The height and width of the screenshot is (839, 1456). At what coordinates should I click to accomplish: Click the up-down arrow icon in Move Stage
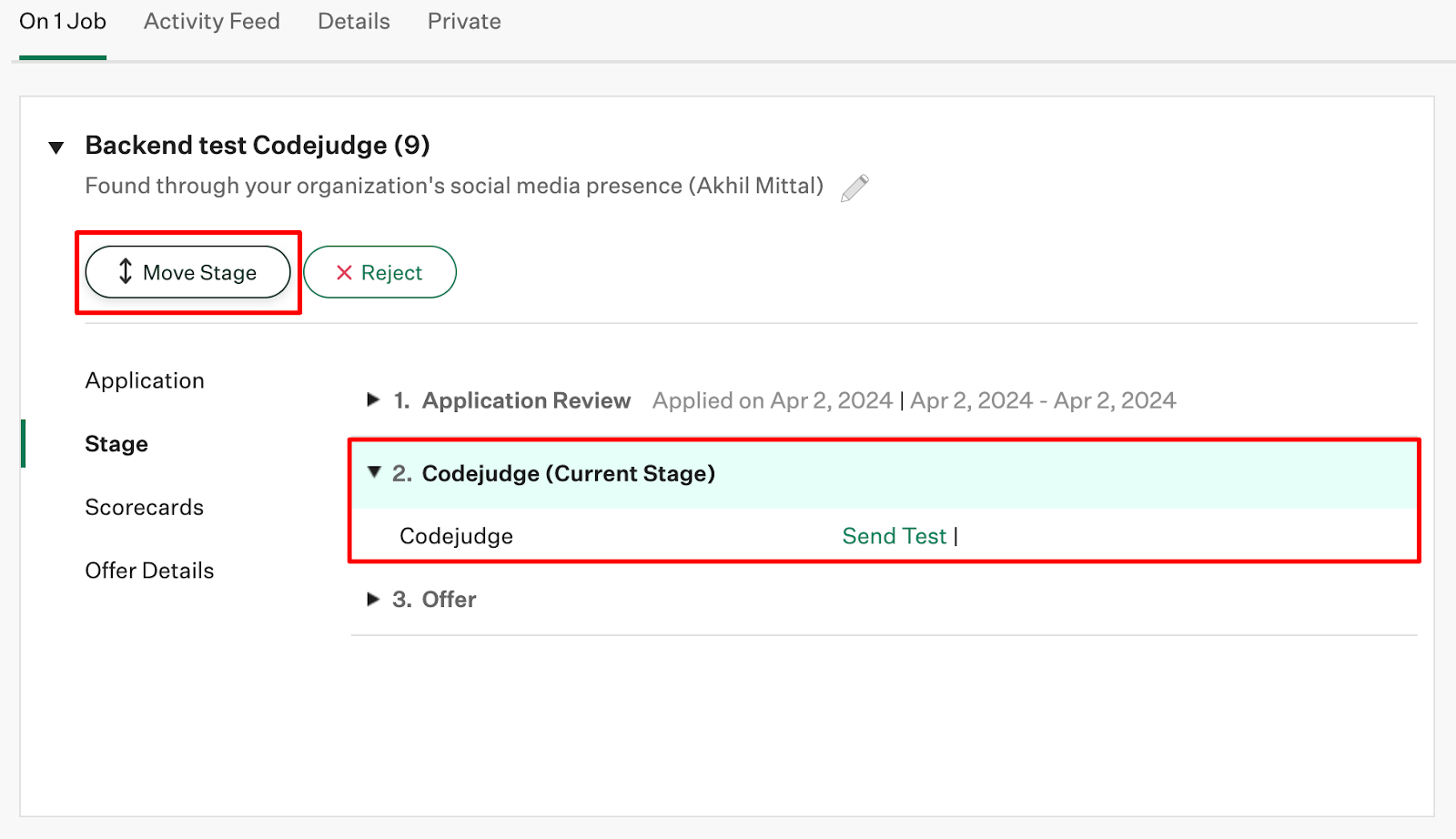point(126,271)
